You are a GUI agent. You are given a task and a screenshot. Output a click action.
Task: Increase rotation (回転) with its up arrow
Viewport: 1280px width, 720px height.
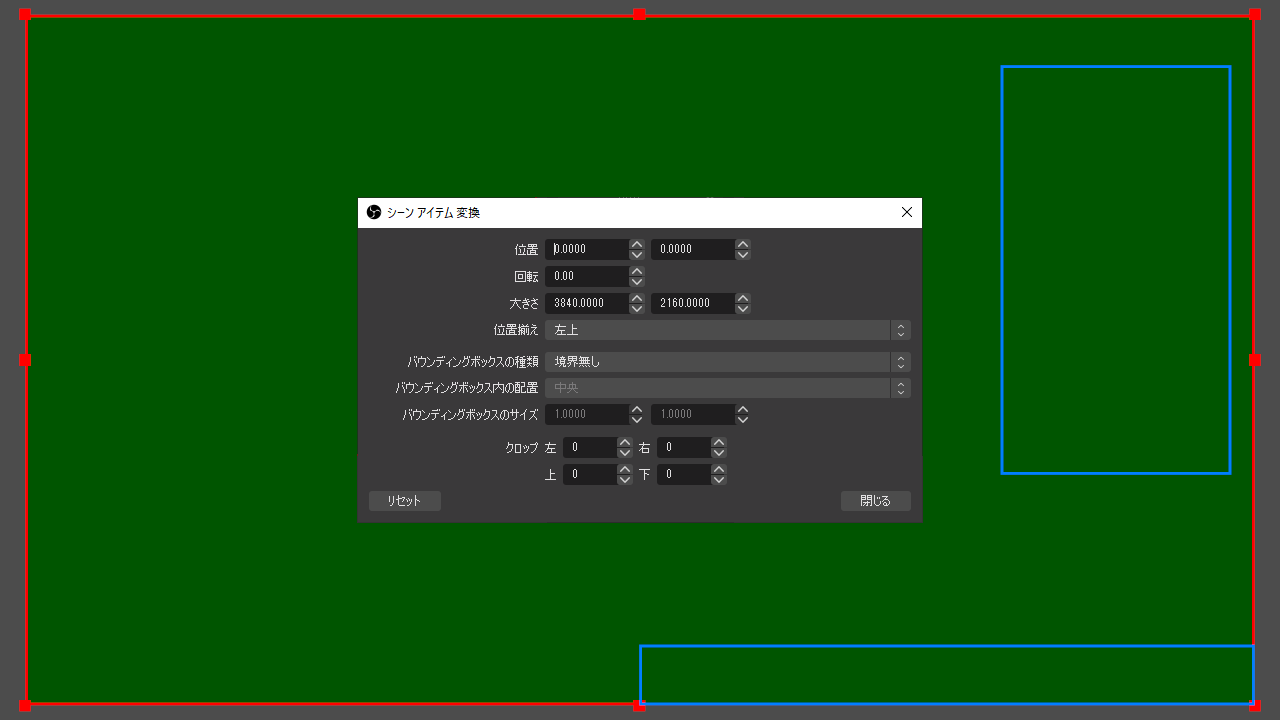pos(637,271)
